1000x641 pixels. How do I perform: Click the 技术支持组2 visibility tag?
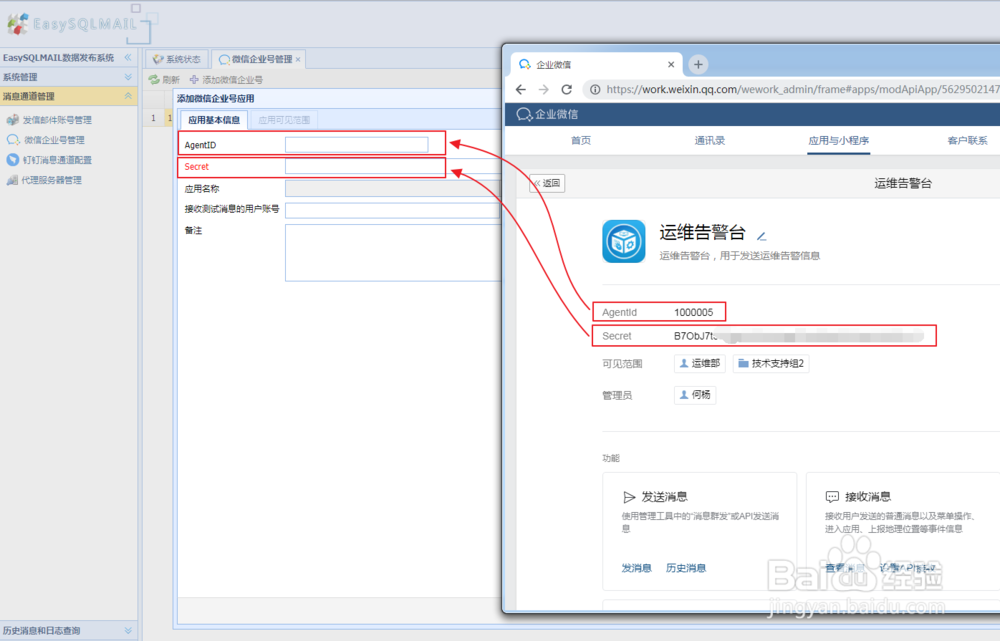pyautogui.click(x=771, y=364)
